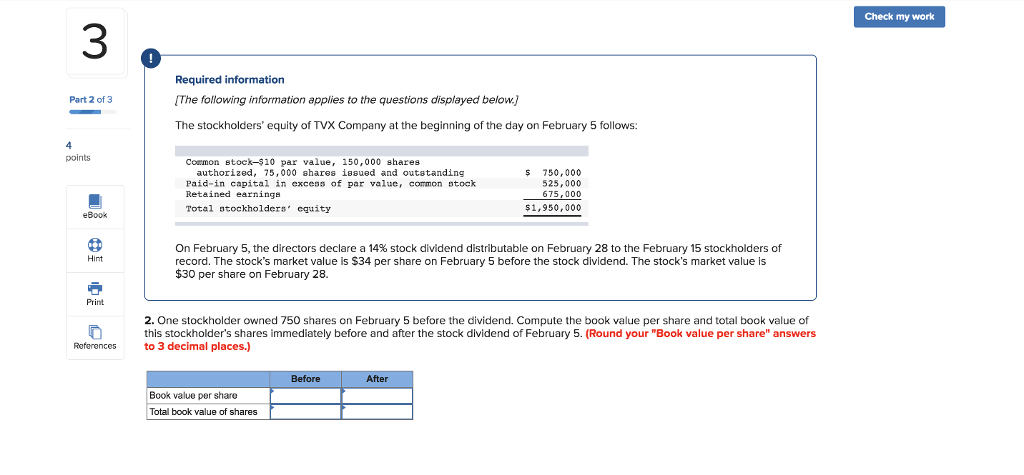Click the 525,000 paid-in capital value
Screen dimensions: 1024x475
[x=562, y=183]
